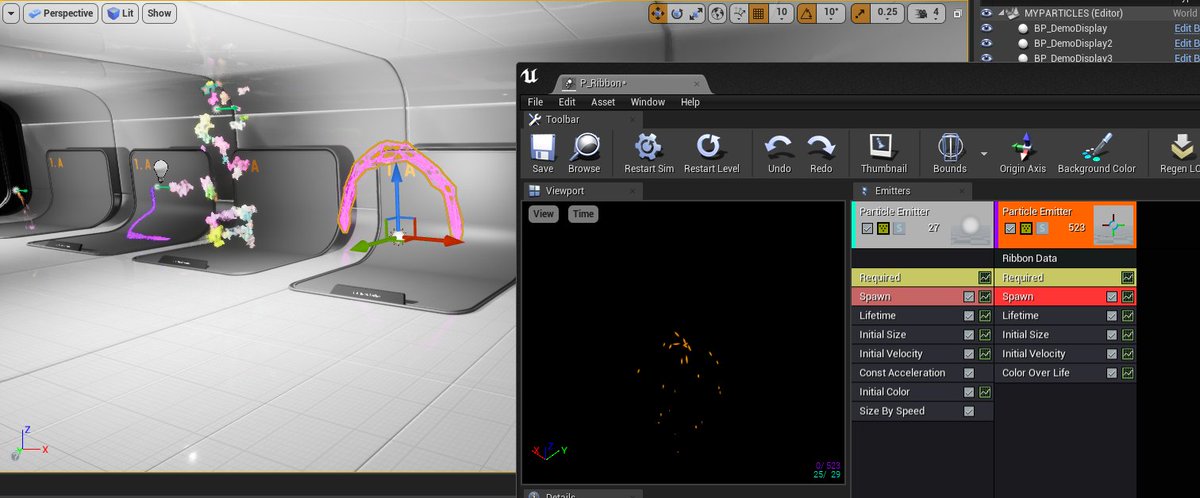Toggle rotation snapping angle icon
The image size is (1200, 498).
coord(805,13)
